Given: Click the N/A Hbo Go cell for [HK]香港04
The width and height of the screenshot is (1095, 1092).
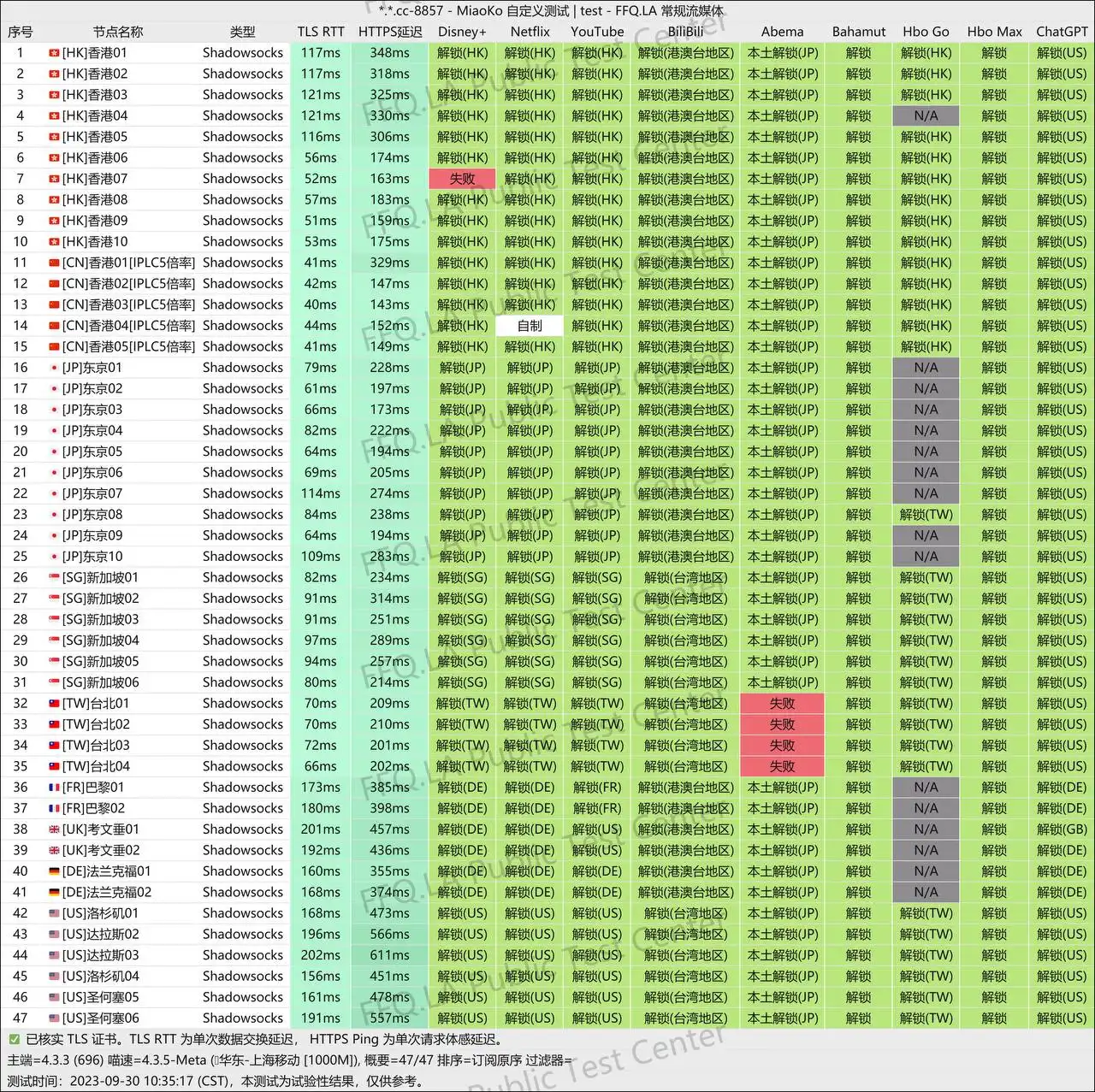Looking at the screenshot, I should [x=926, y=115].
